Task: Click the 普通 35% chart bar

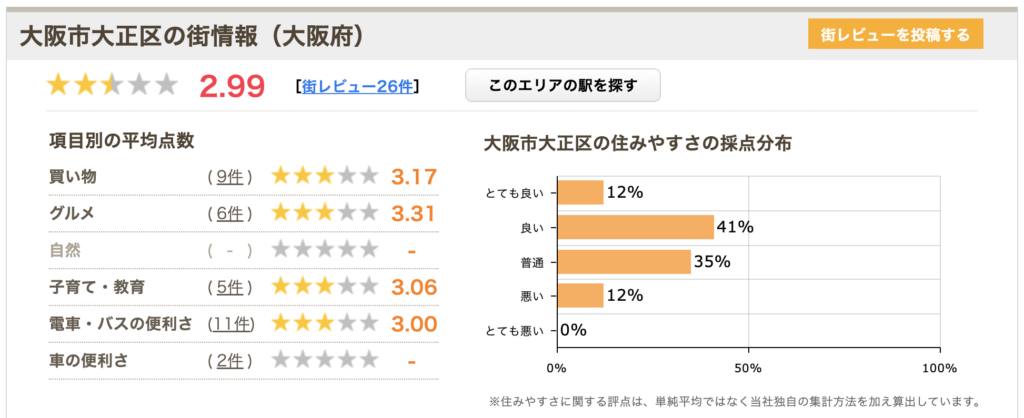Action: tap(624, 262)
